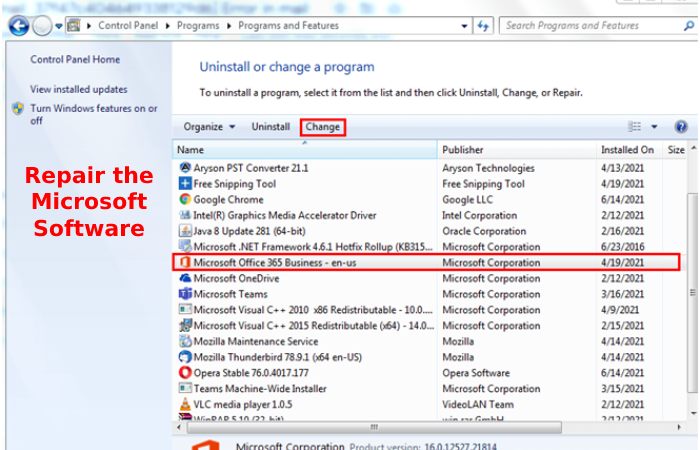Open the view options dropdown arrow
The width and height of the screenshot is (700, 450).
(654, 127)
